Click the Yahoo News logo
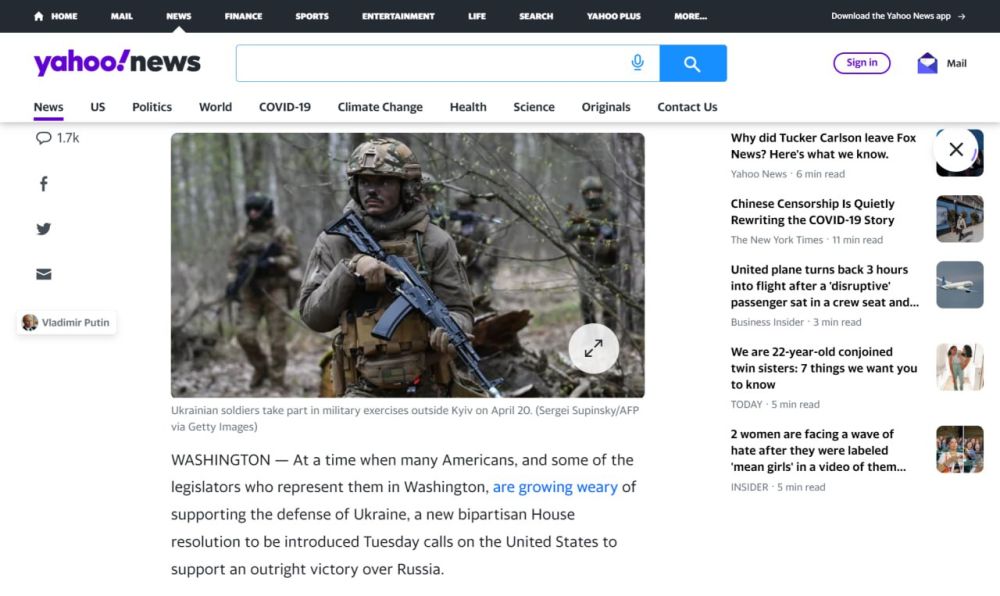 pyautogui.click(x=117, y=63)
